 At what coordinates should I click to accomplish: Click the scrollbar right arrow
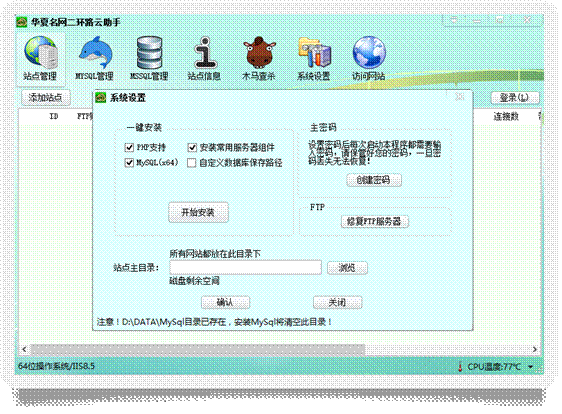click(534, 349)
